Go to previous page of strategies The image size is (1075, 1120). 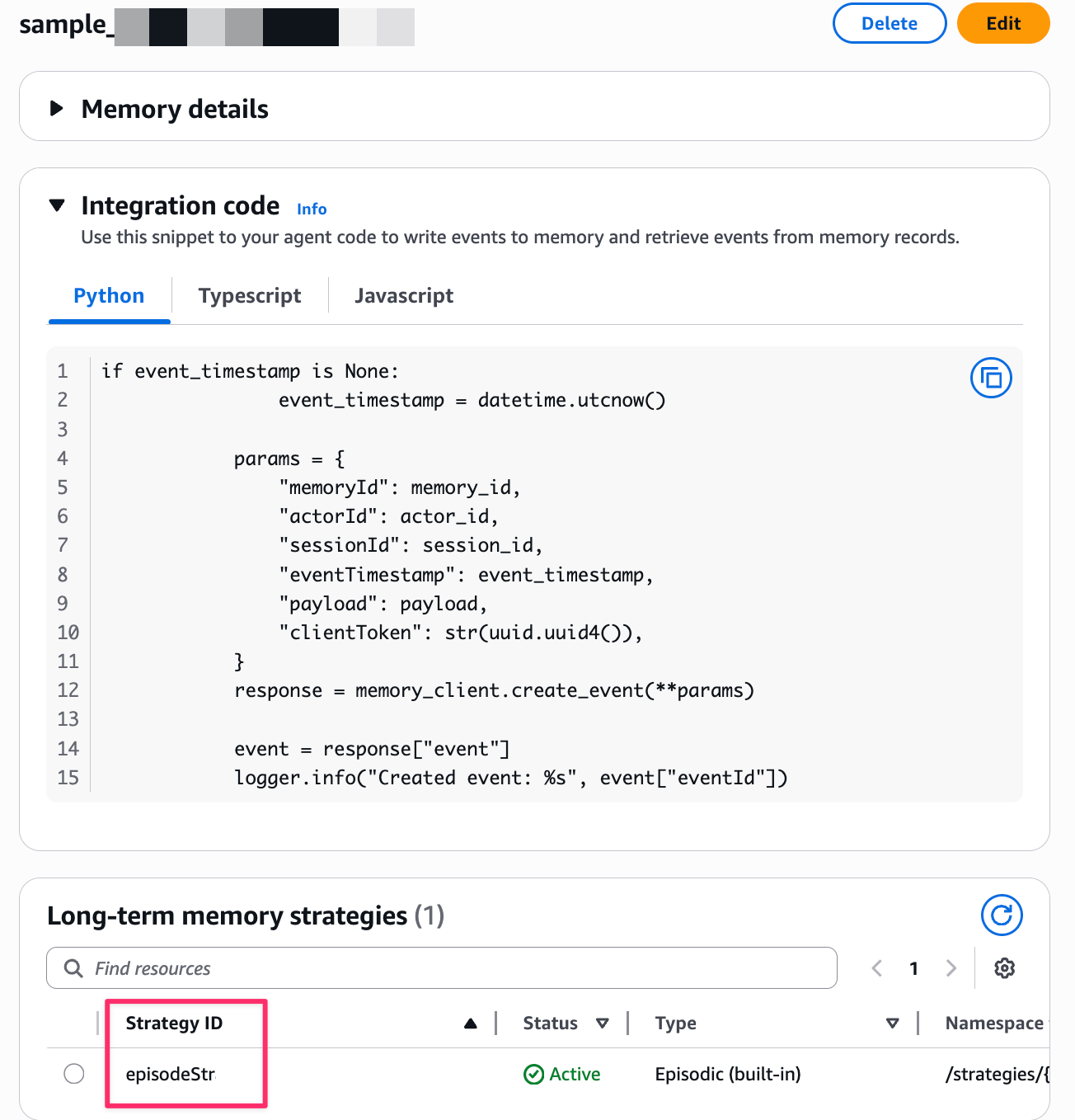pos(877,968)
